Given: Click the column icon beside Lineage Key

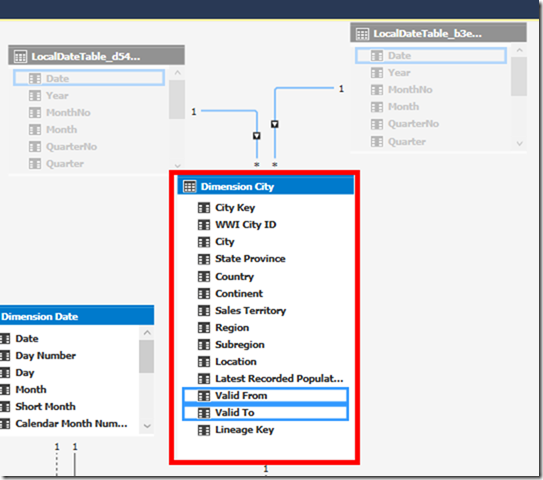Looking at the screenshot, I should pos(204,430).
